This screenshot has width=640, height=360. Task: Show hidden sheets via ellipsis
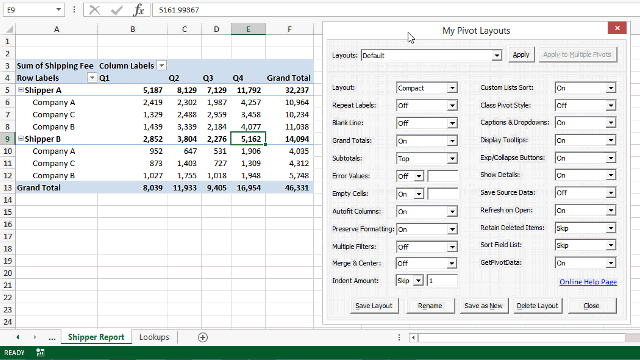click(52, 338)
